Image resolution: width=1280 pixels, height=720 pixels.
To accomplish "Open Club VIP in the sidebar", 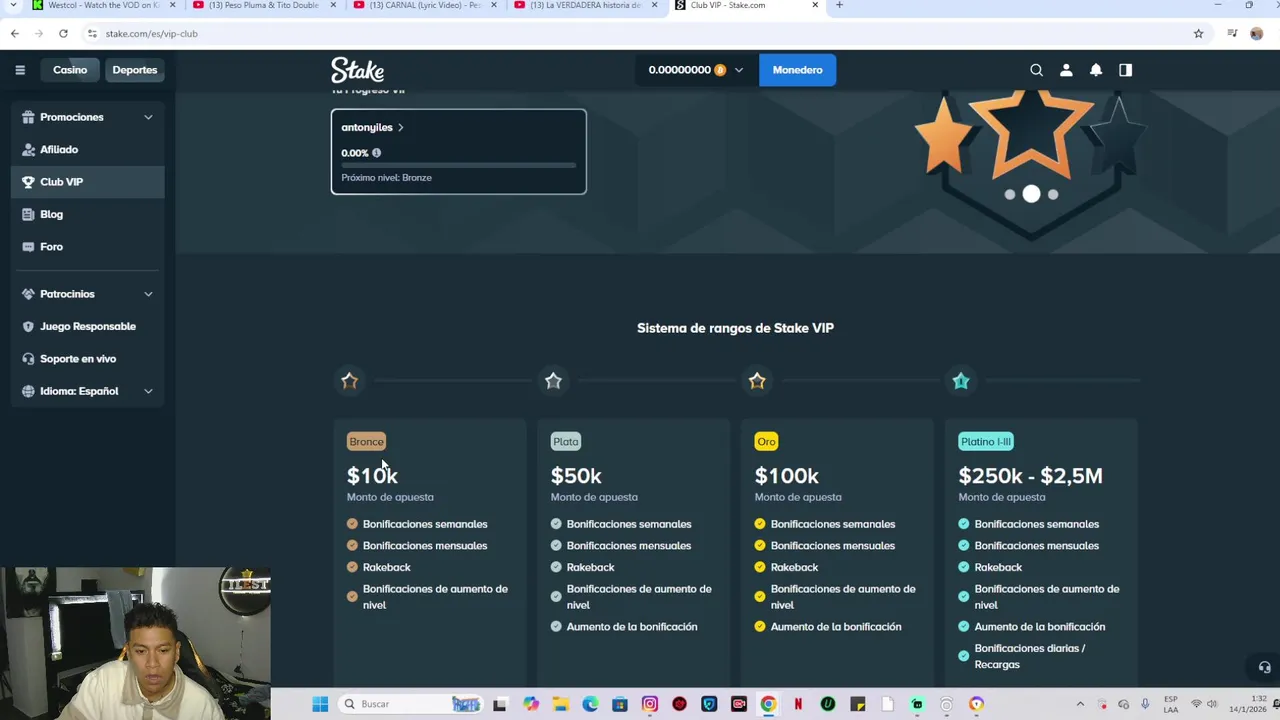I will coord(88,182).
